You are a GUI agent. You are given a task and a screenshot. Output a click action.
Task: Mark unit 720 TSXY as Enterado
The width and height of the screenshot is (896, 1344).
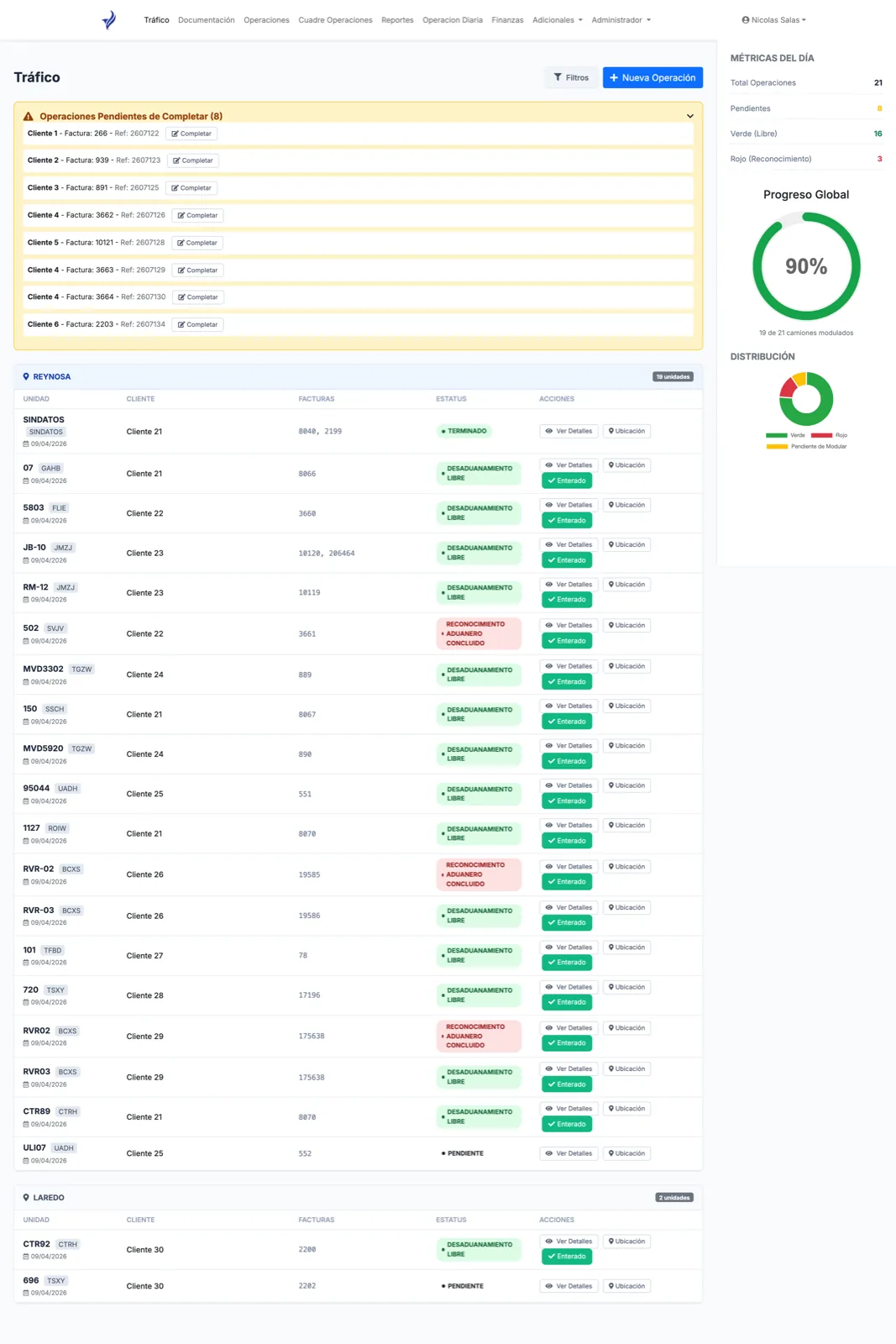tap(567, 1002)
